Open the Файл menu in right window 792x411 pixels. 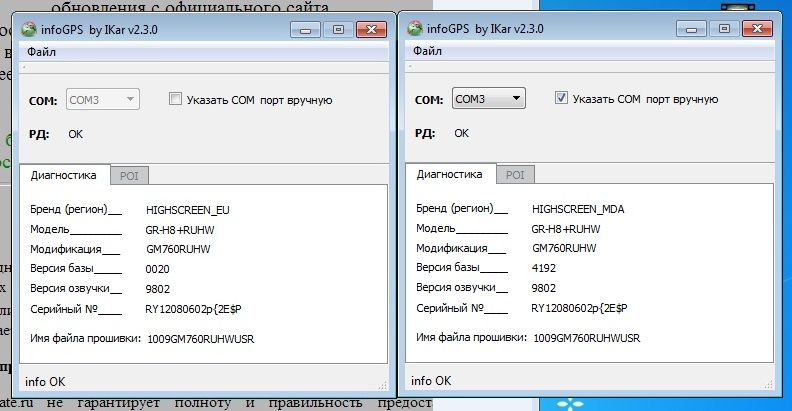(x=428, y=51)
